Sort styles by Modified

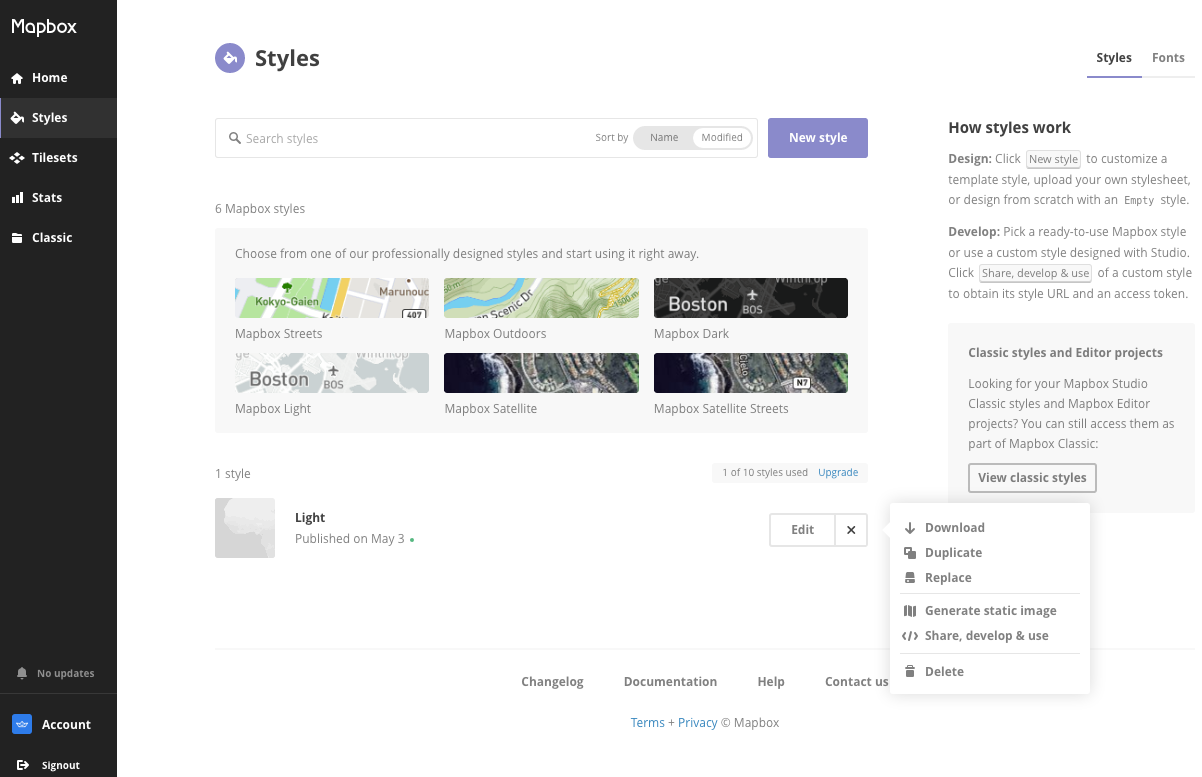pyautogui.click(x=721, y=137)
